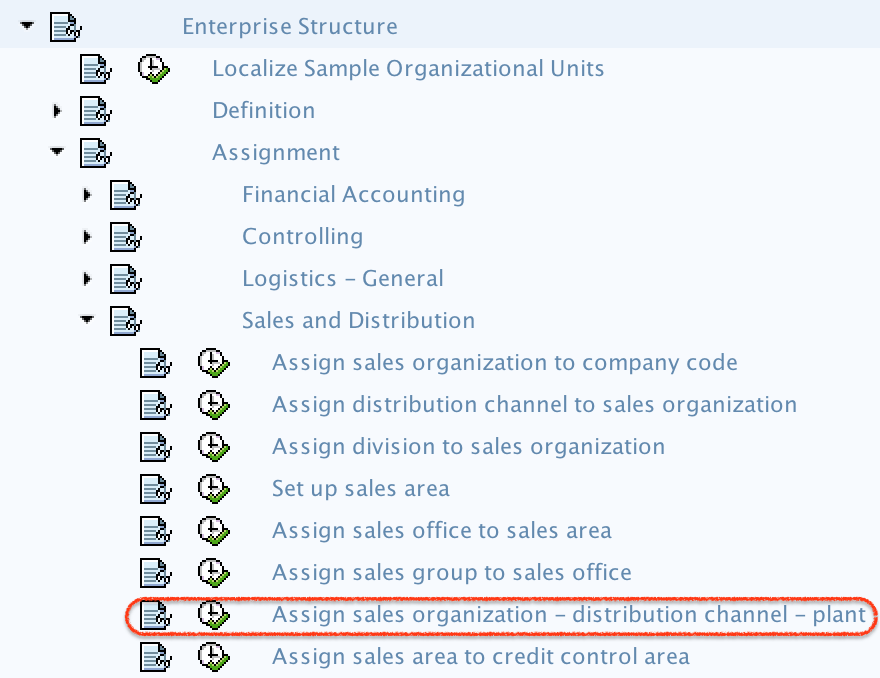The height and width of the screenshot is (678, 880).
Task: Execute the "Assign sales organization to company code" activity
Action: (213, 362)
